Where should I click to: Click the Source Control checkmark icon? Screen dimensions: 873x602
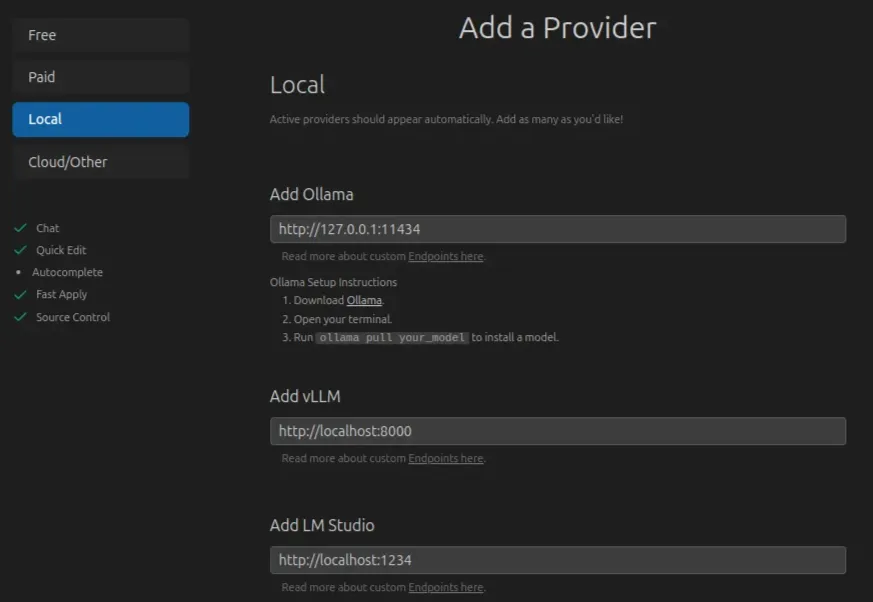tap(22, 317)
